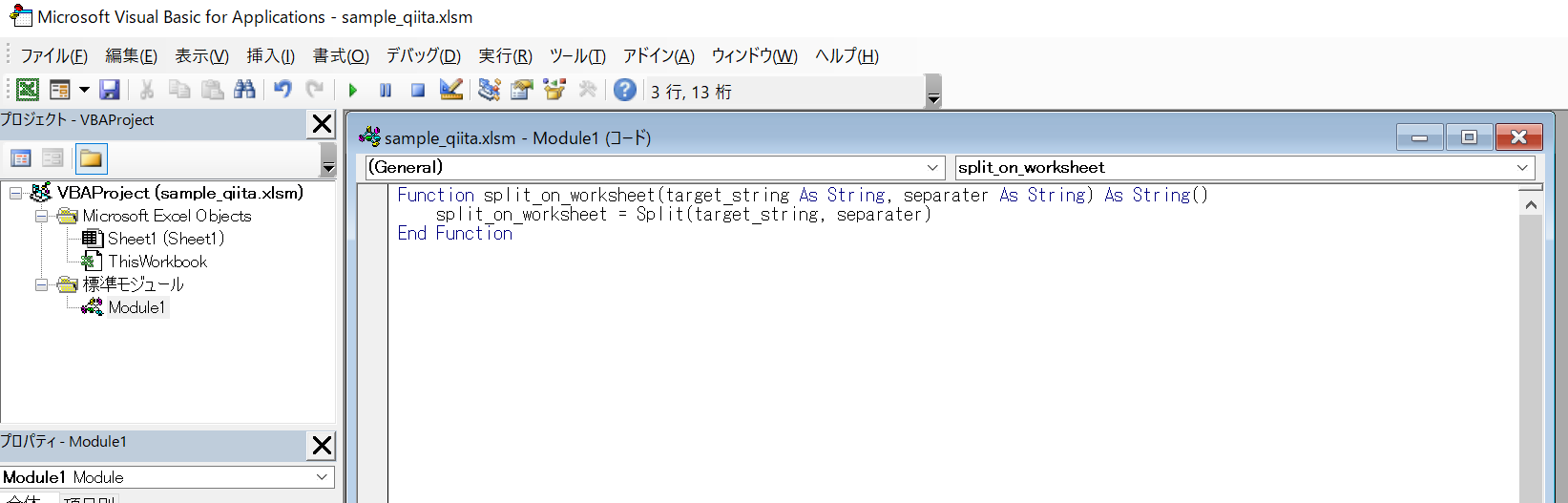Click the code margin indicator bar

[372, 344]
